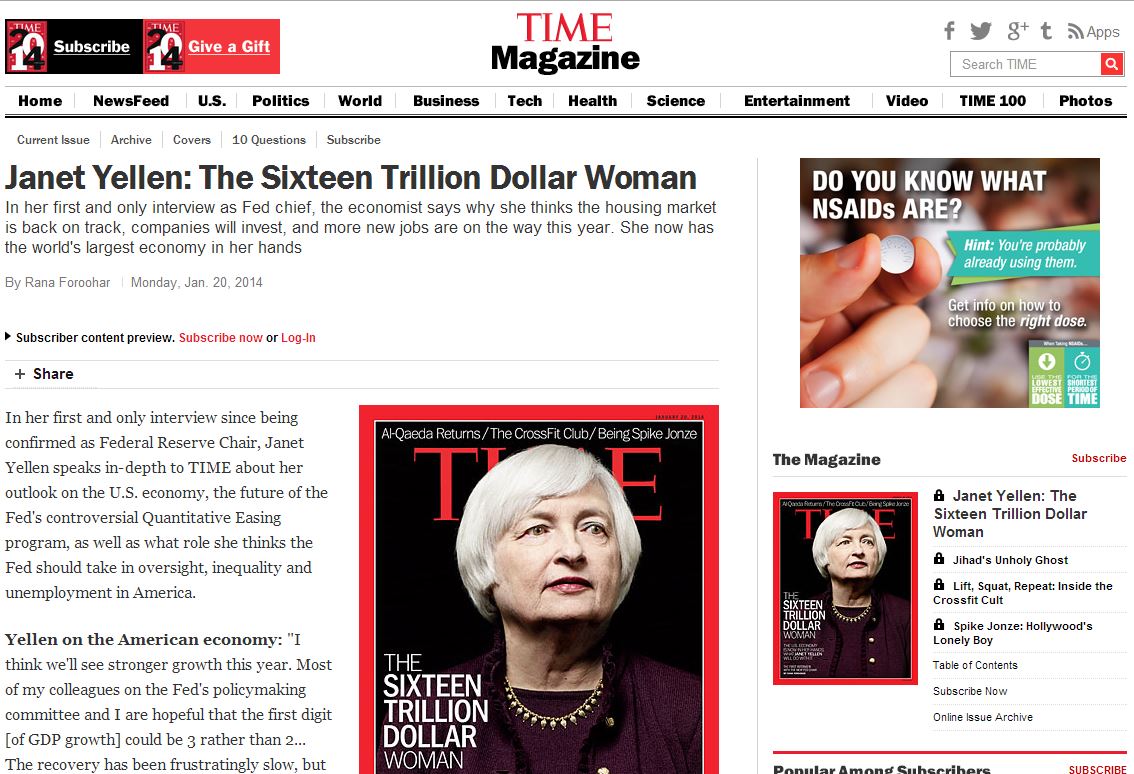Open TIME's Twitter bird icon
1134x774 pixels.
pos(981,31)
